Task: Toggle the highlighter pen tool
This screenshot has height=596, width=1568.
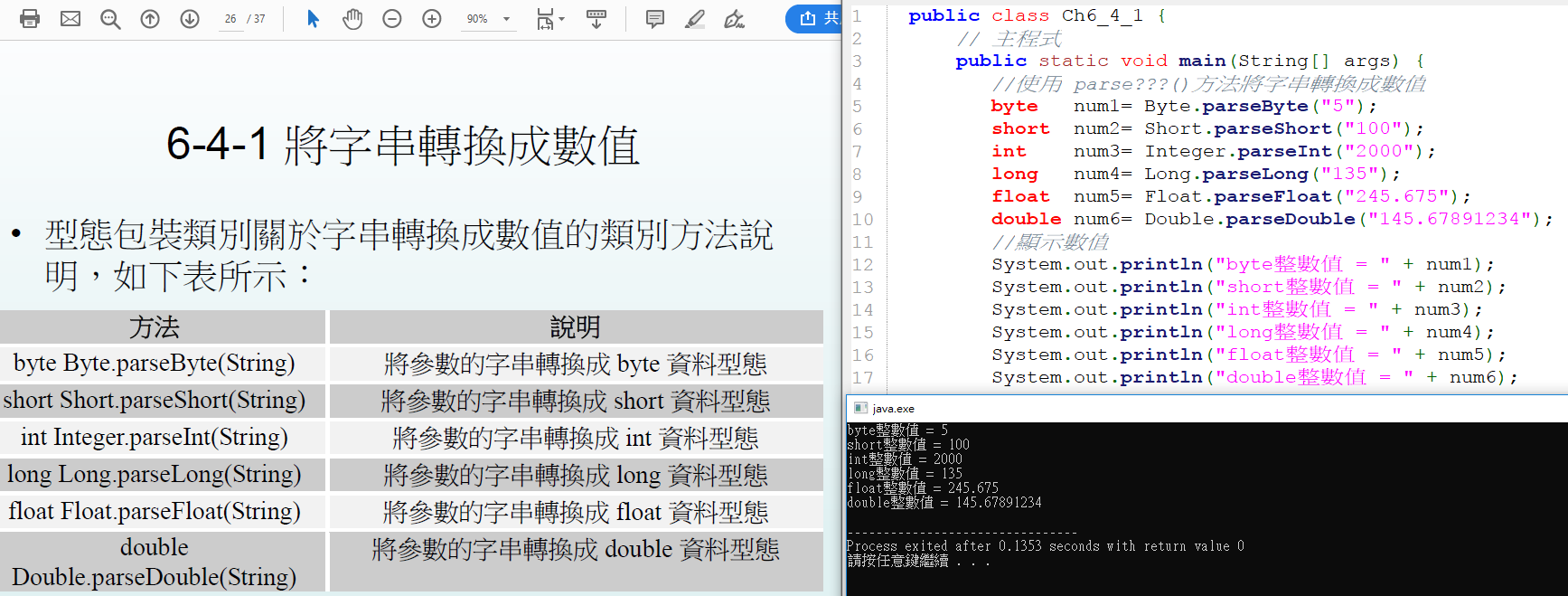Action: (x=694, y=19)
